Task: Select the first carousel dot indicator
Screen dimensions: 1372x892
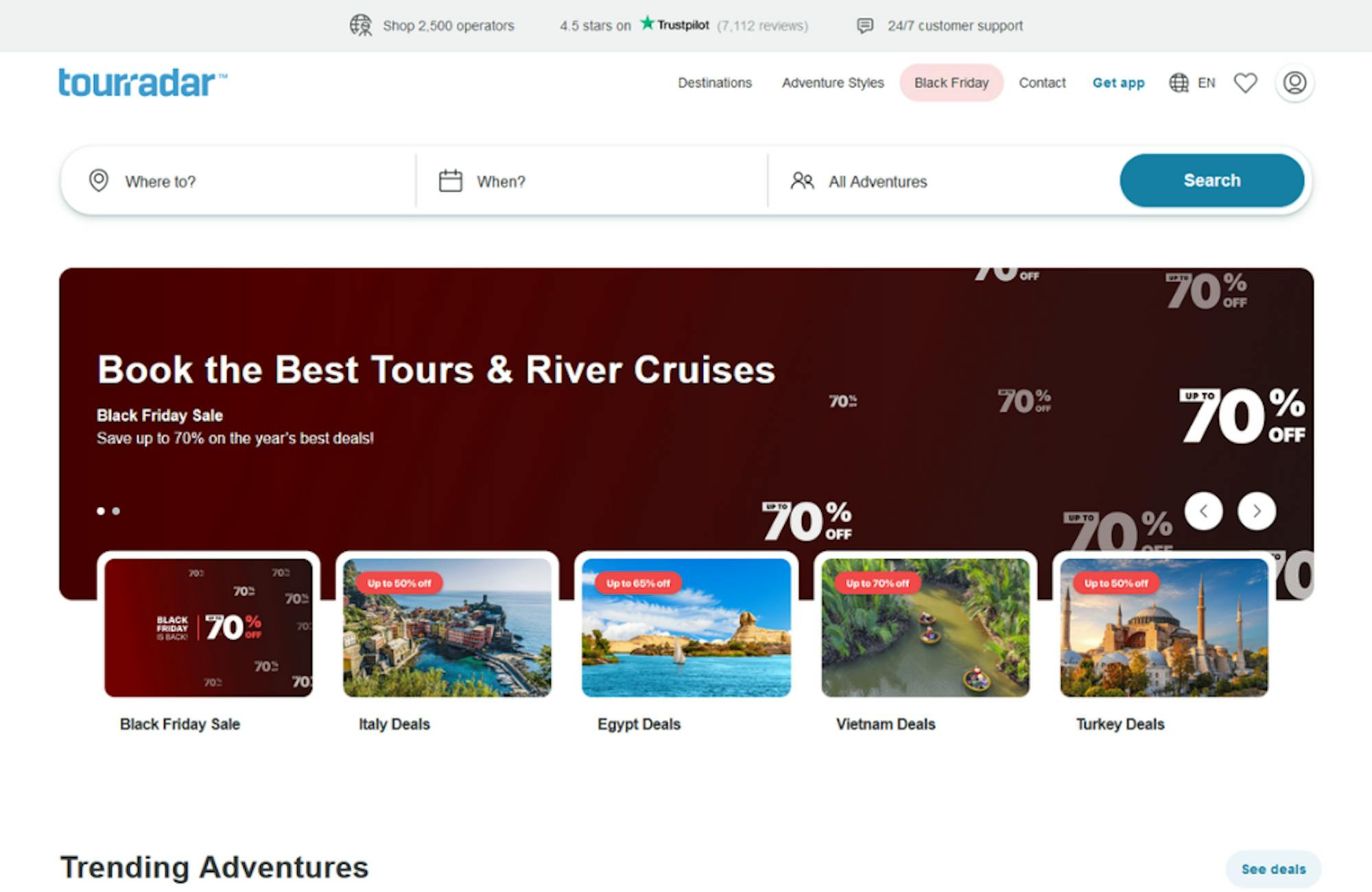Action: click(101, 511)
